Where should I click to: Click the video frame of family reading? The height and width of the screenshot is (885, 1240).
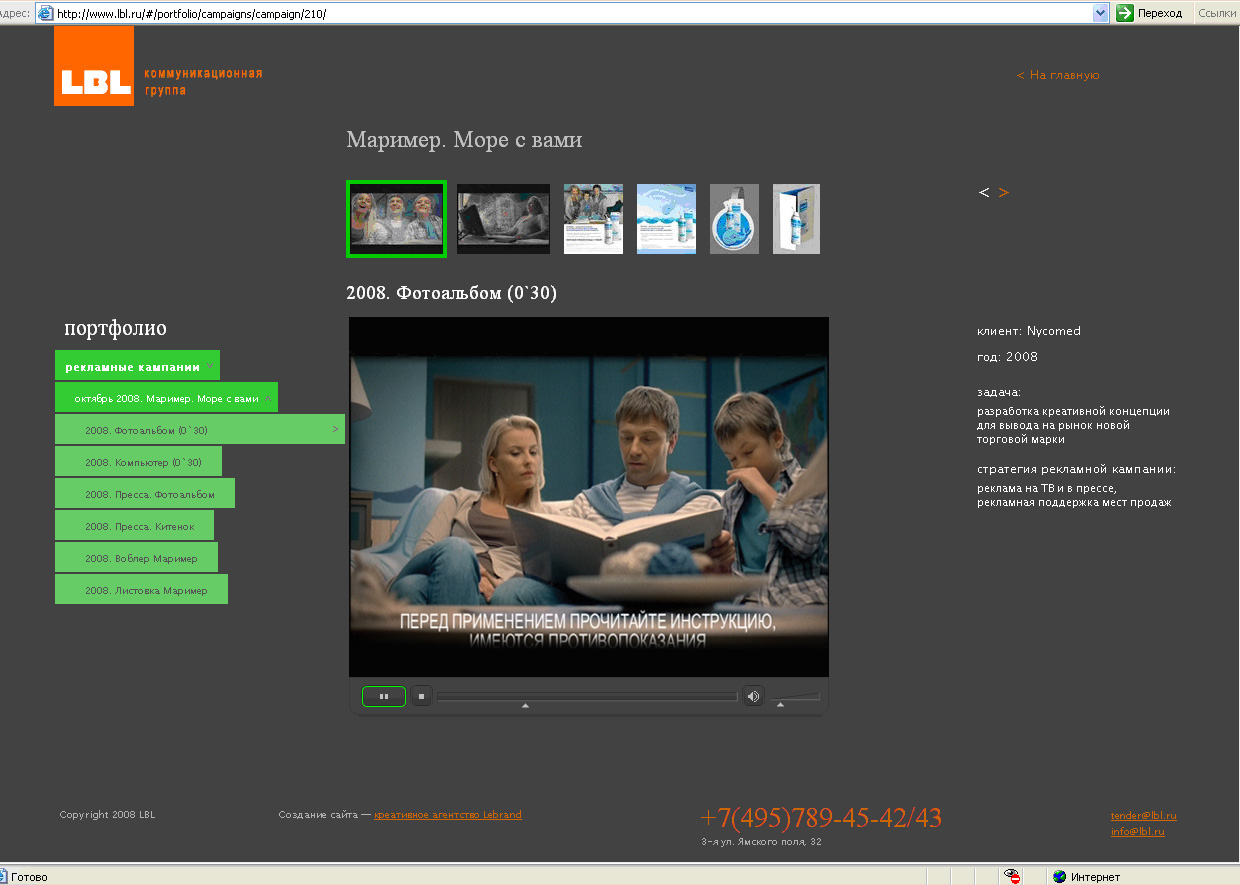(589, 497)
